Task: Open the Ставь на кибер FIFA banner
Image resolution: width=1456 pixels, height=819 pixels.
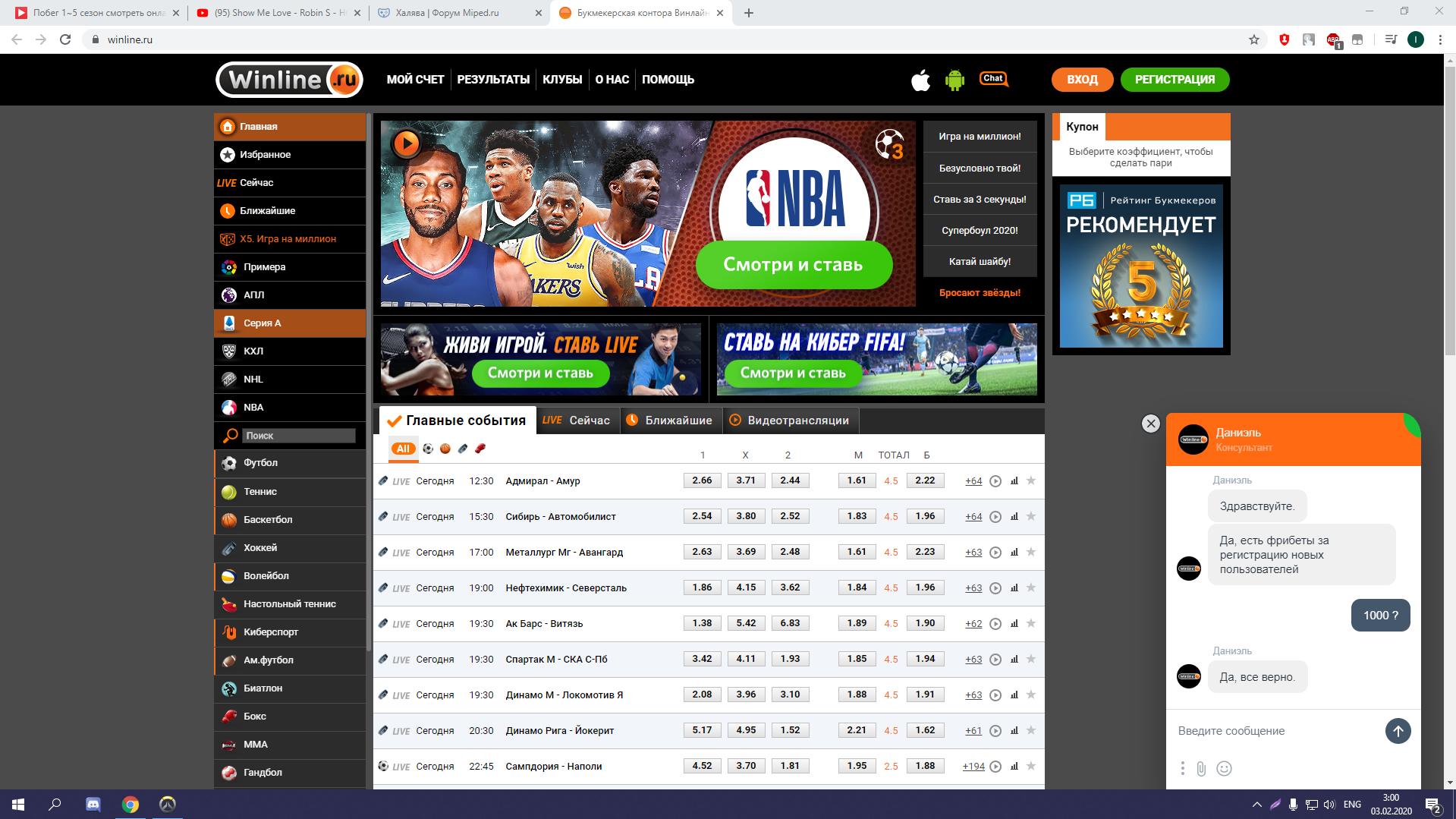Action: 877,360
